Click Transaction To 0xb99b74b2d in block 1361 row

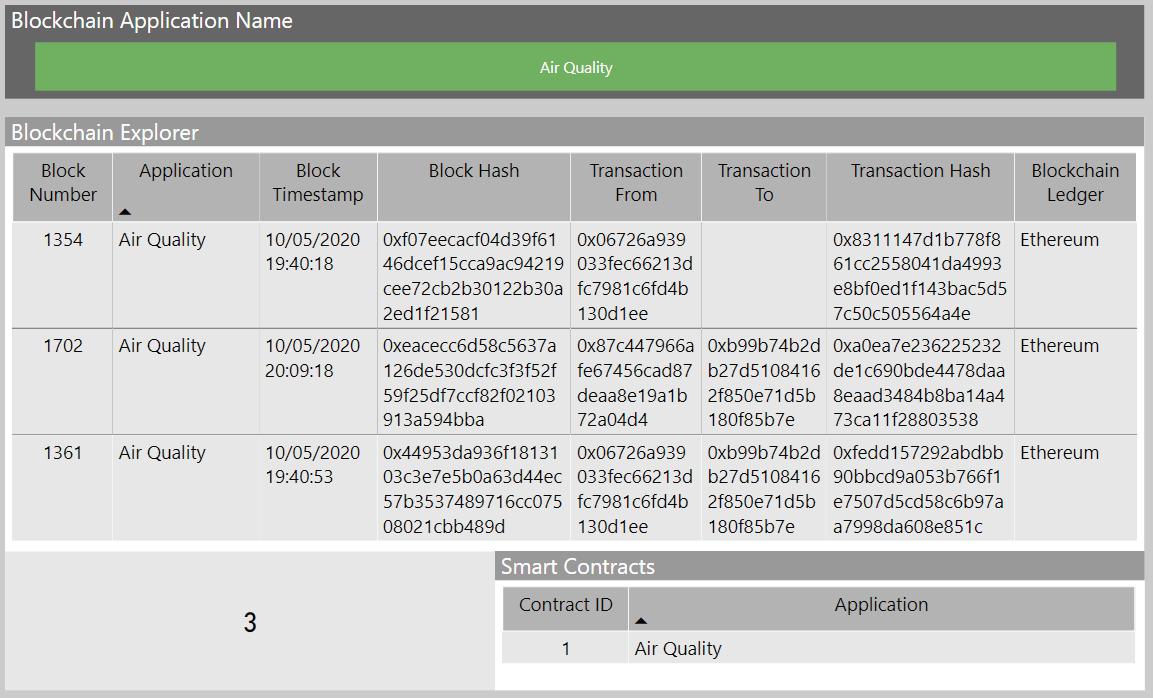tap(764, 489)
